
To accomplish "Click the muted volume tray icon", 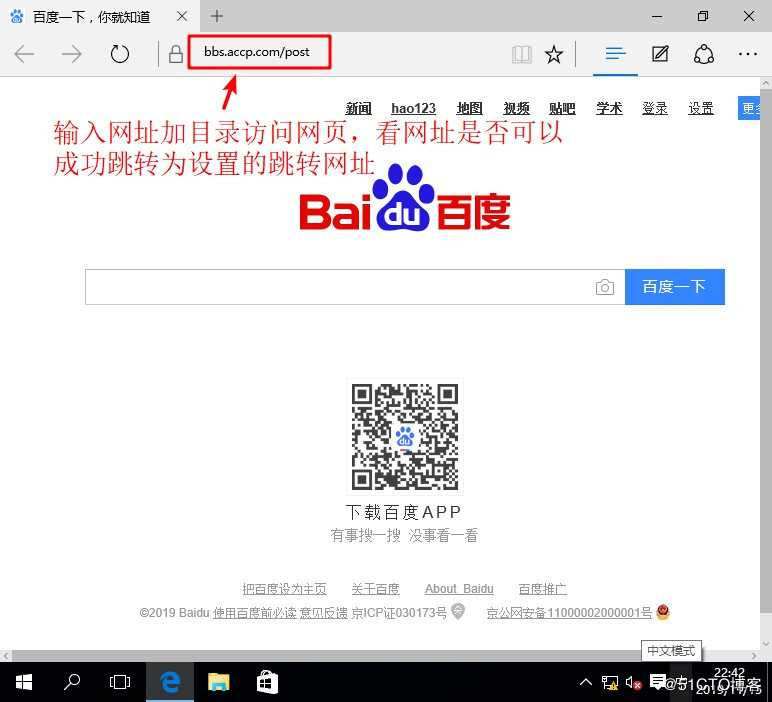I will coord(634,683).
